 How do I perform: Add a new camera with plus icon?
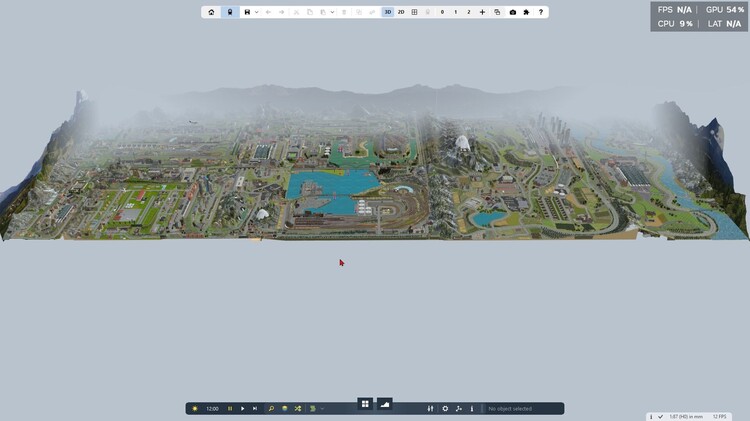pyautogui.click(x=482, y=12)
